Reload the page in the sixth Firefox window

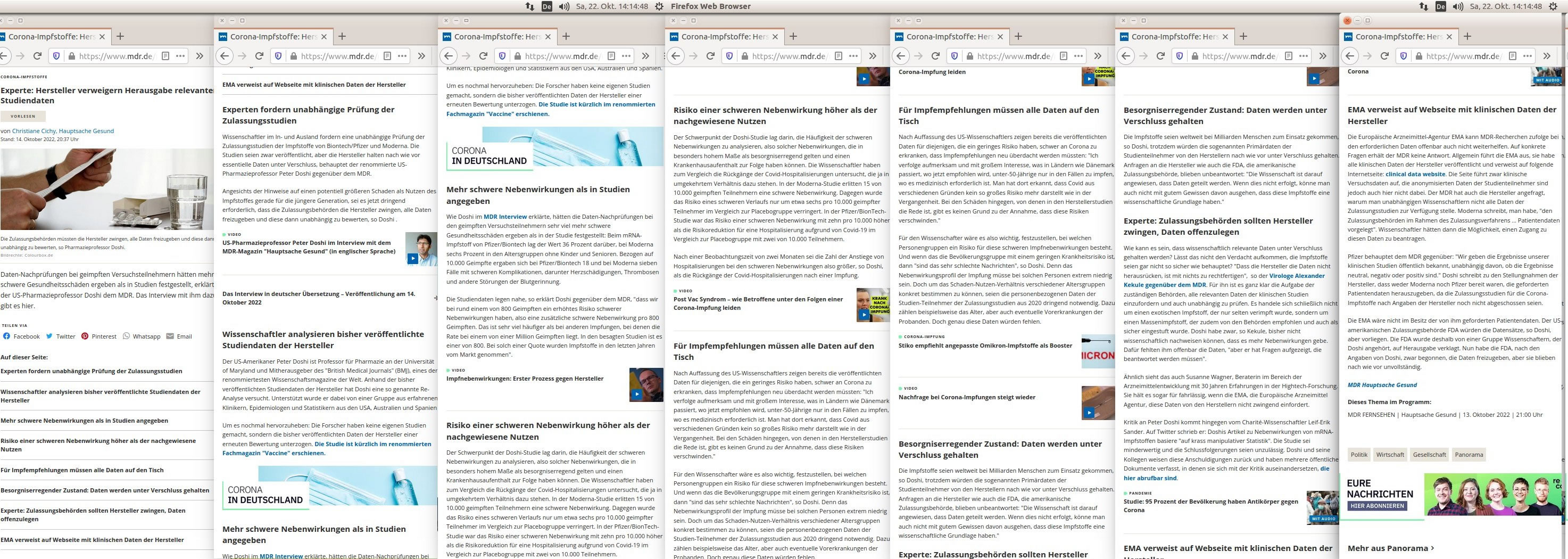tap(1161, 56)
